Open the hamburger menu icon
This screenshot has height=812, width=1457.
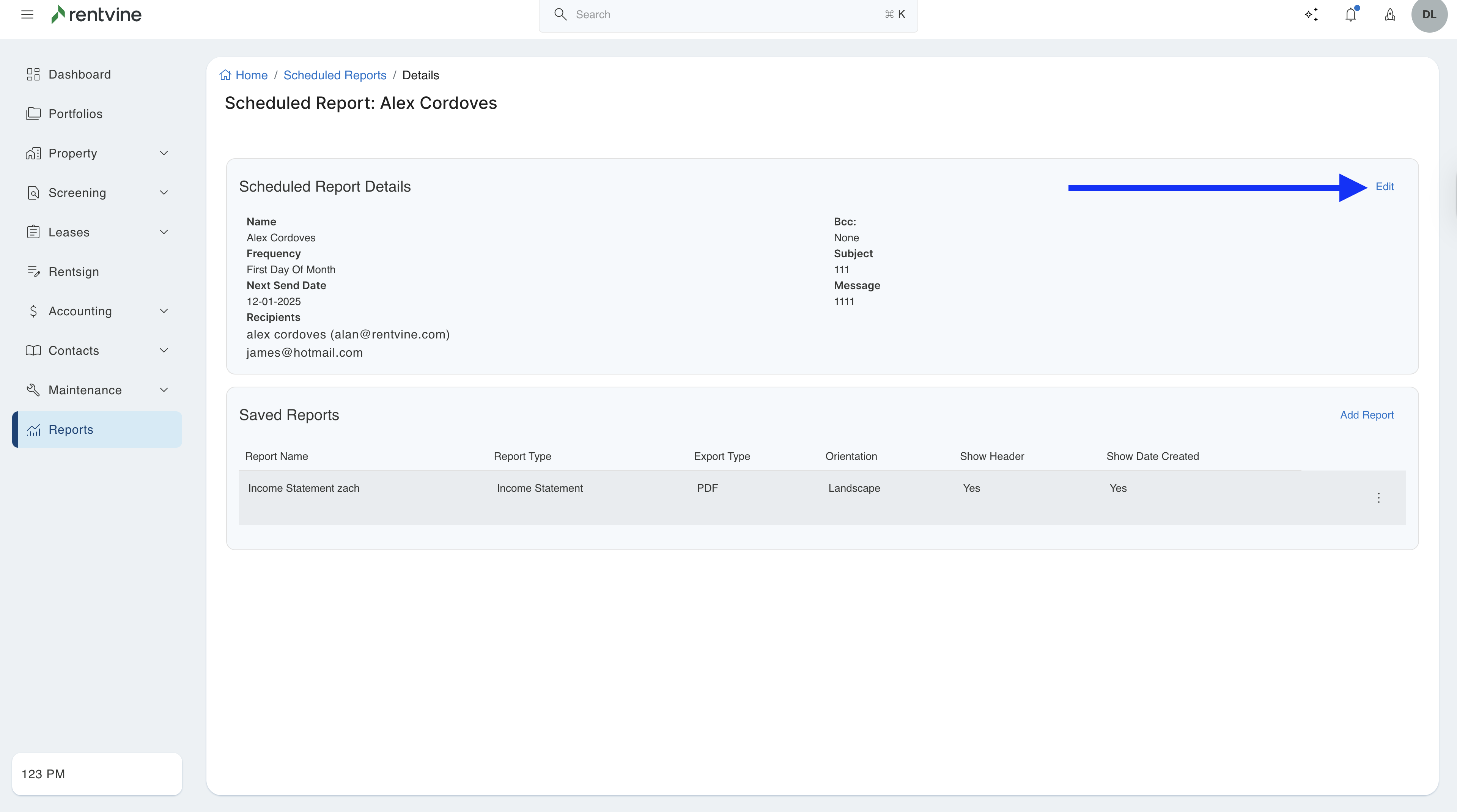[27, 15]
